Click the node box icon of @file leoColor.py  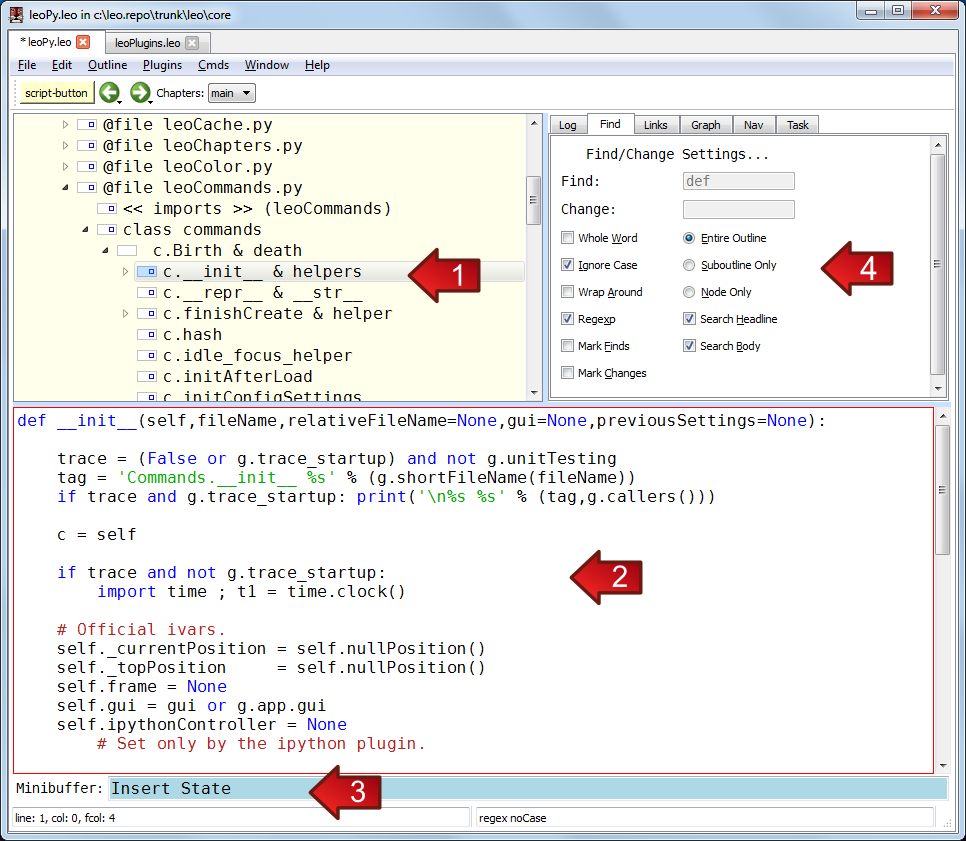(x=87, y=166)
